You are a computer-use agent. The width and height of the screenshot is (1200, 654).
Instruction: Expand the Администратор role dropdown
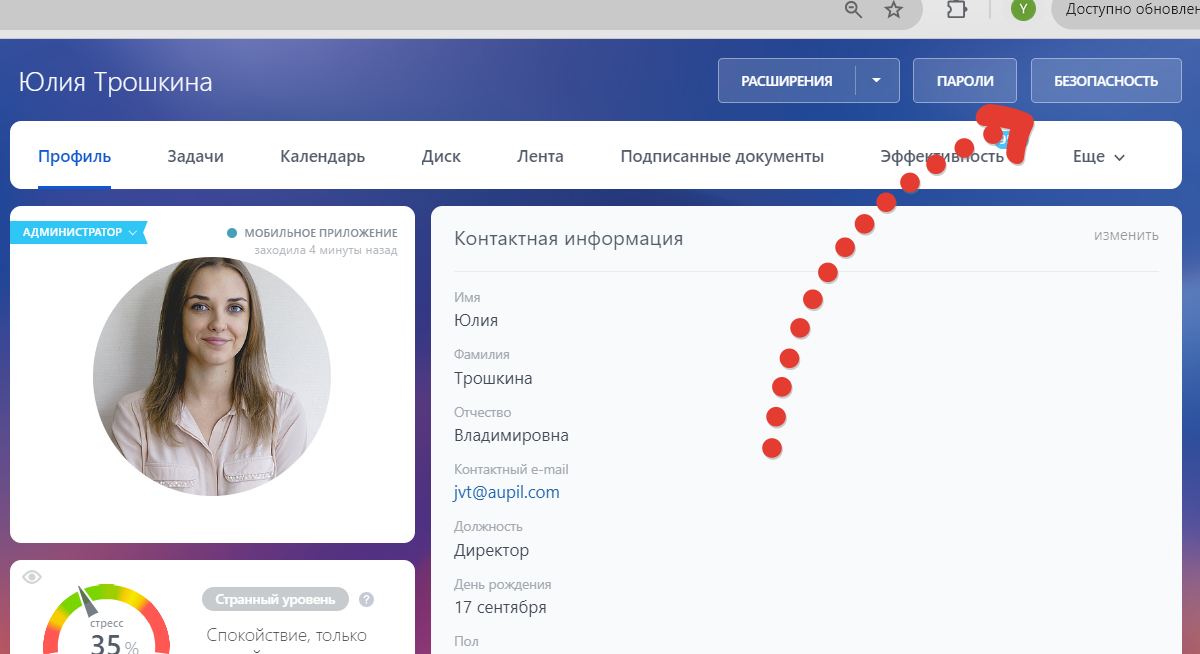pos(131,231)
